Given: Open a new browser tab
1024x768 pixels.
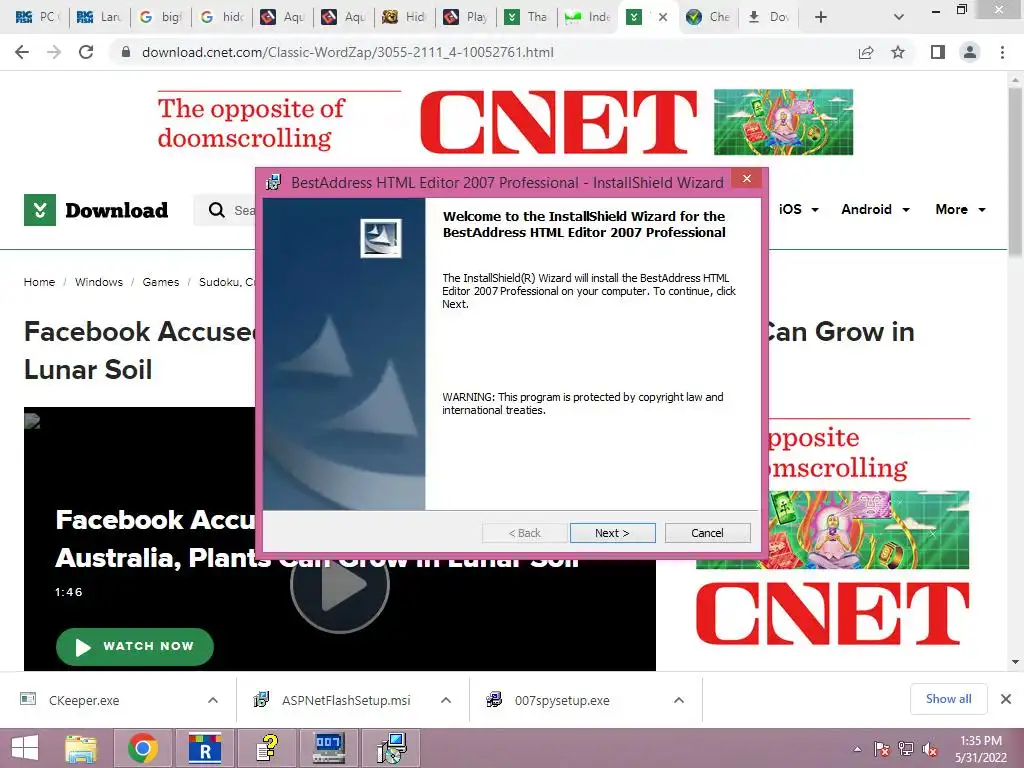Looking at the screenshot, I should tap(821, 17).
